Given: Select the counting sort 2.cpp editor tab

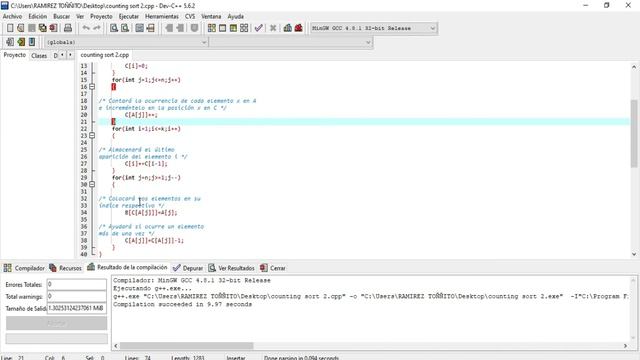Looking at the screenshot, I should pyautogui.click(x=105, y=55).
